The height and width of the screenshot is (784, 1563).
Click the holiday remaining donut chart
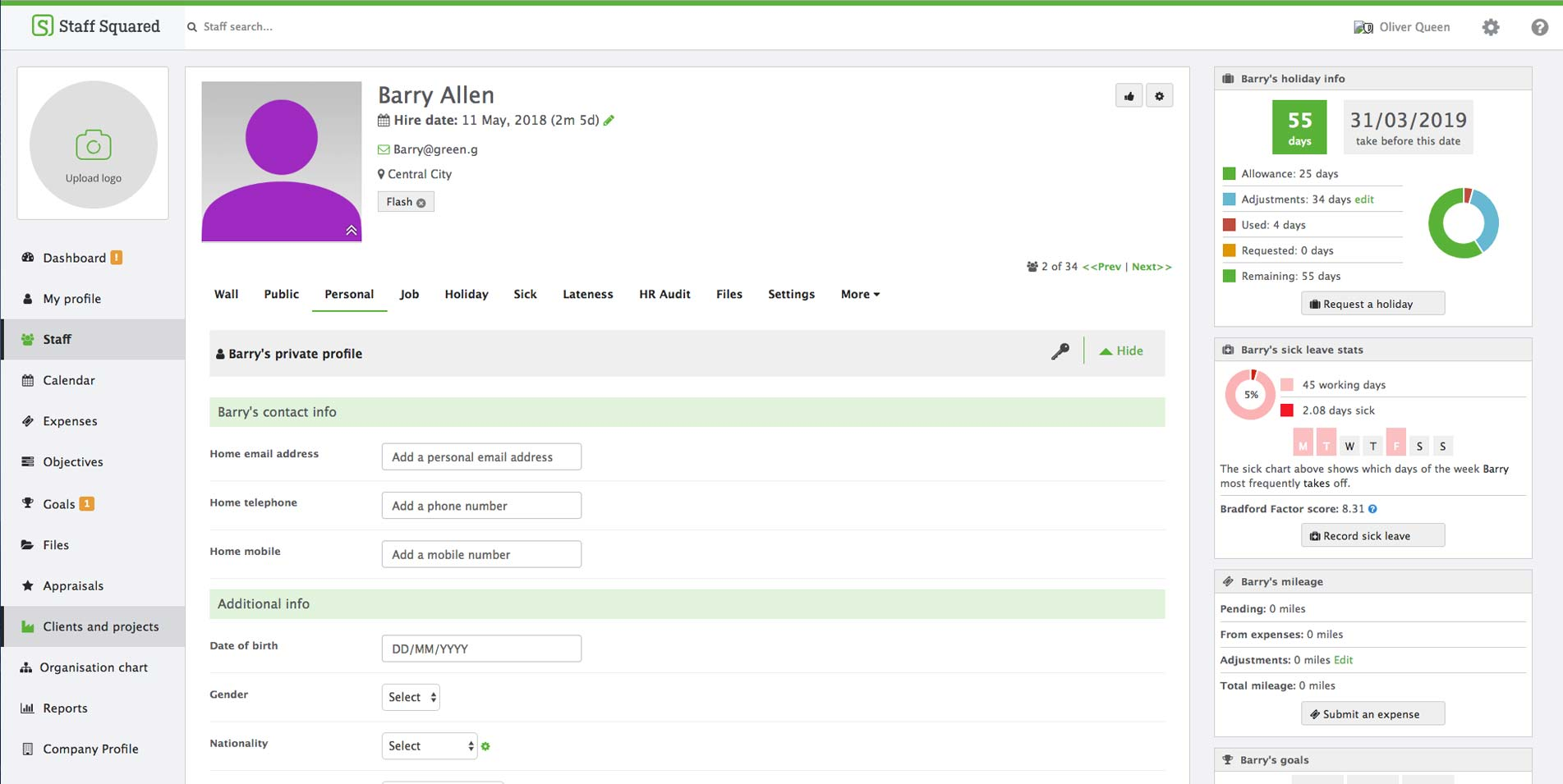coord(1463,222)
